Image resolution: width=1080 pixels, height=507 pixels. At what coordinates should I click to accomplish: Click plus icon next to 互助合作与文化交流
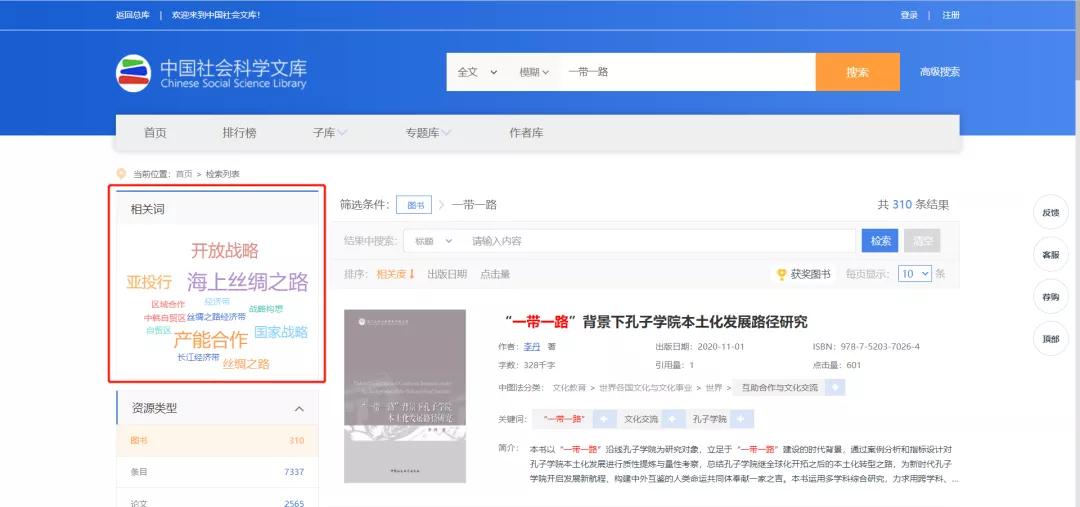835,388
